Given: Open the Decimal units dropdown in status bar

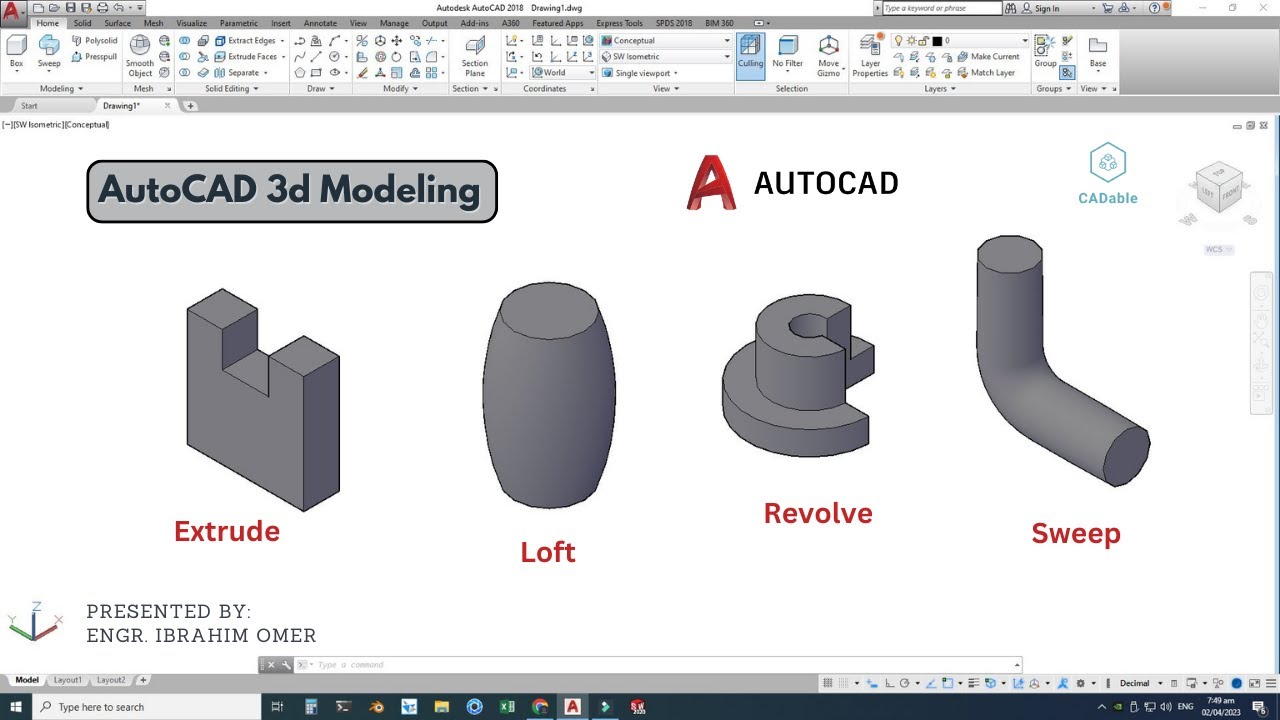Looking at the screenshot, I should click(x=1140, y=683).
